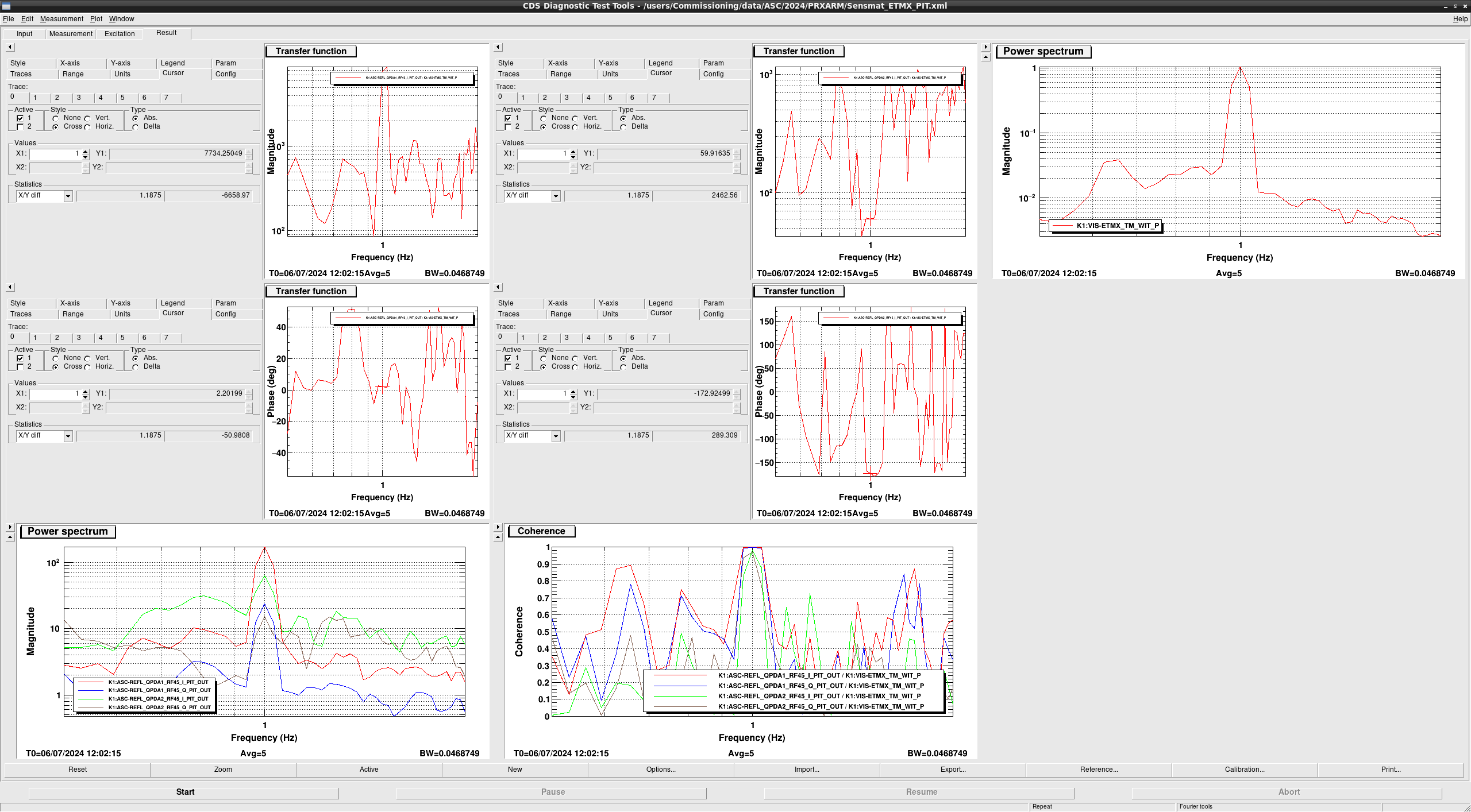The height and width of the screenshot is (812, 1471).
Task: Toggle Active checkbox 1 in the Y1 2.20199 panel
Action: (x=20, y=358)
